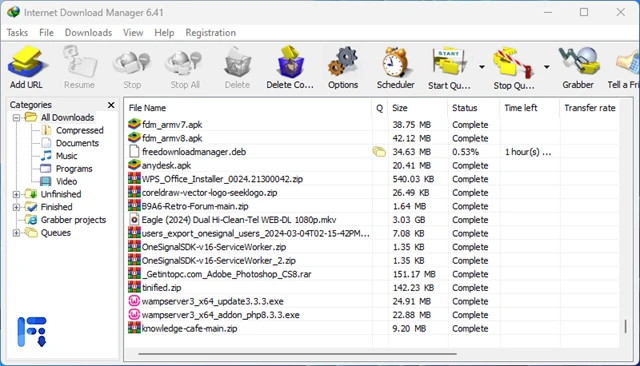Click the Tell a Friend icon
This screenshot has height=366, width=640.
point(628,62)
